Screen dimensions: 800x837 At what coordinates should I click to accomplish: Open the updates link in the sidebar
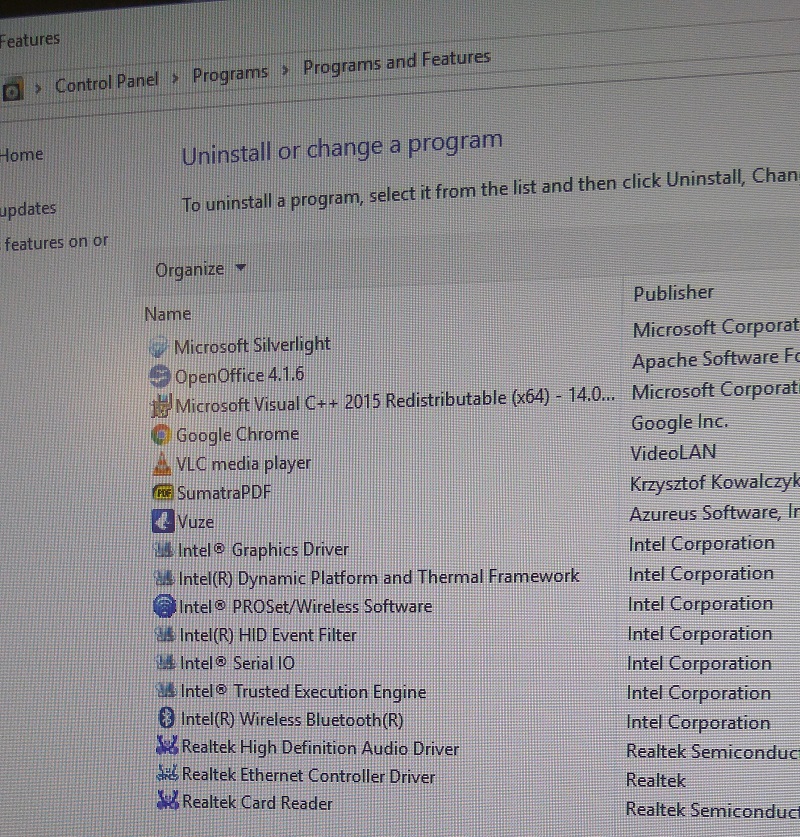[28, 209]
